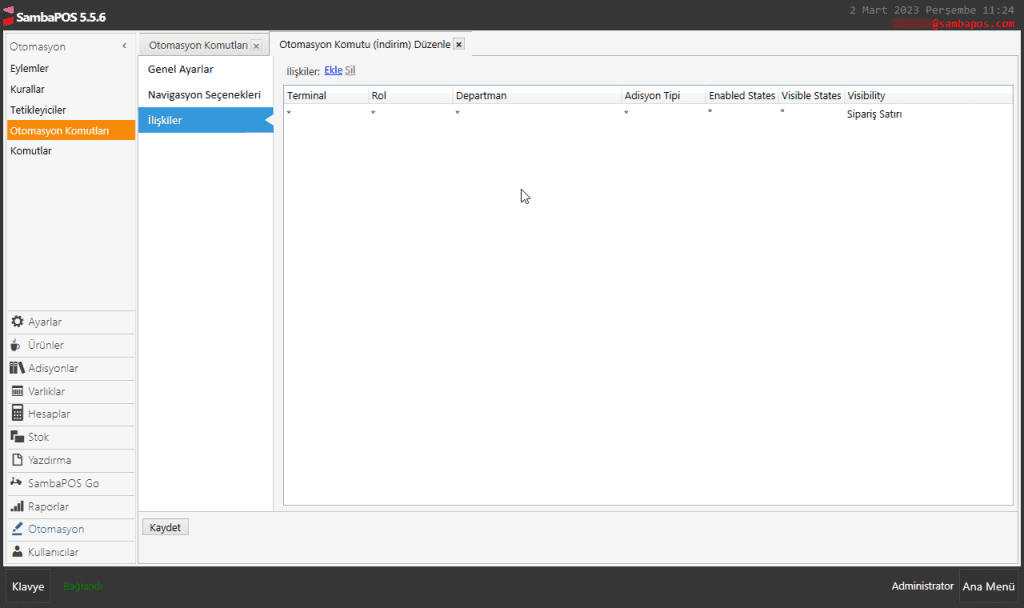
Task: Close the Otomasyon Komutları tab
Action: (x=256, y=46)
